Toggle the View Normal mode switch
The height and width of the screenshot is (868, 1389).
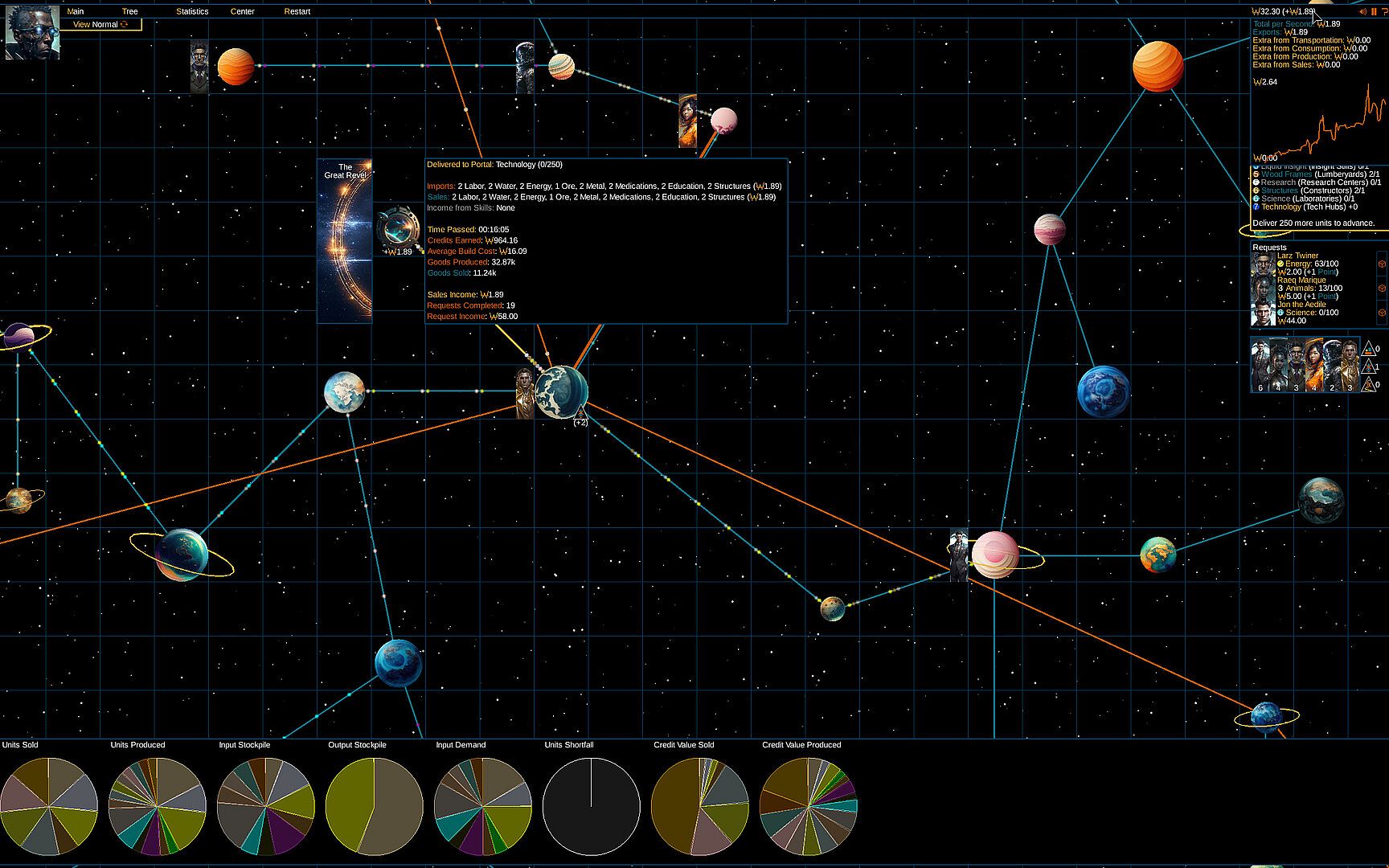click(x=101, y=24)
